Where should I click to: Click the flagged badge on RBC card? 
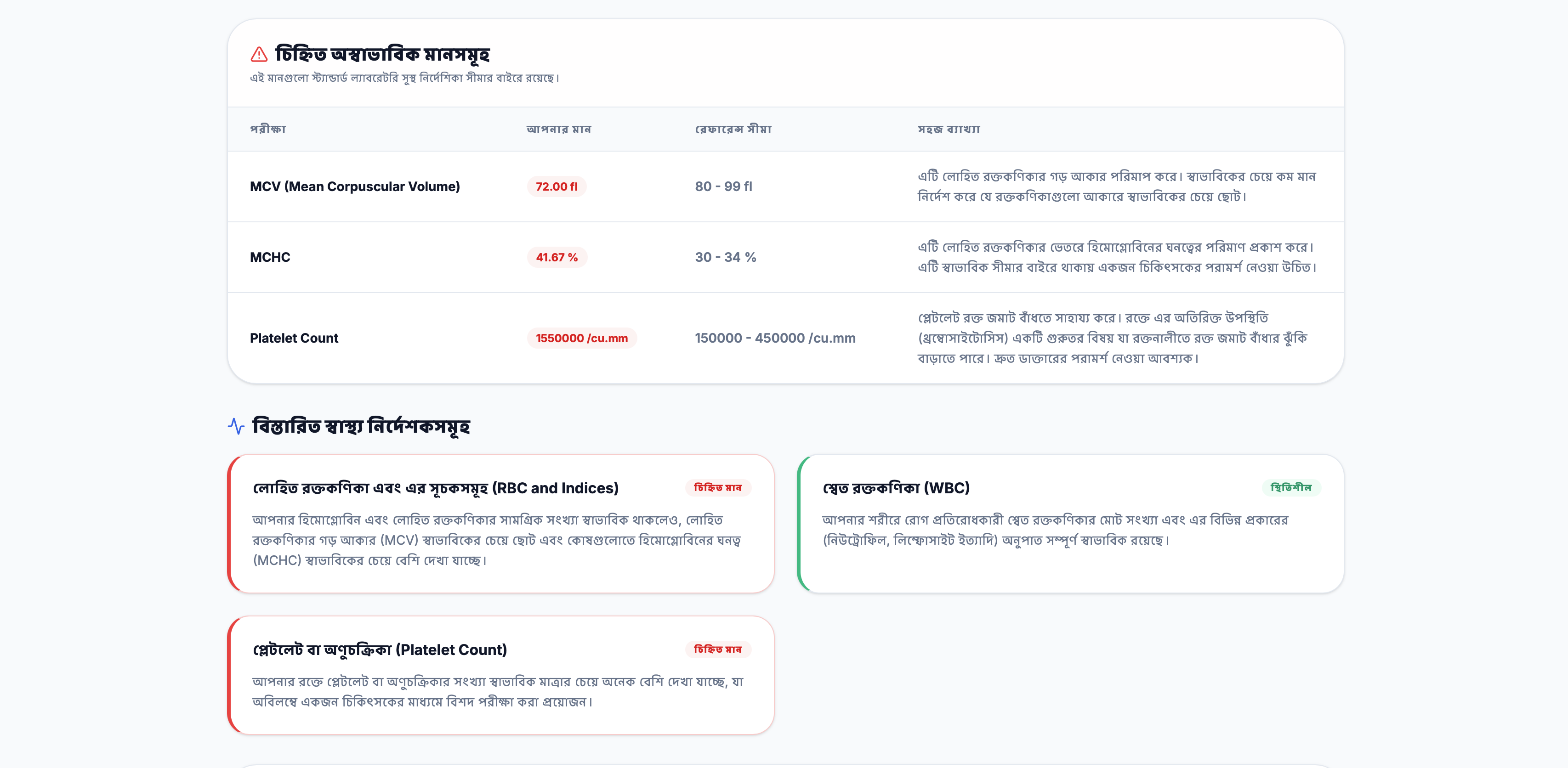point(718,487)
